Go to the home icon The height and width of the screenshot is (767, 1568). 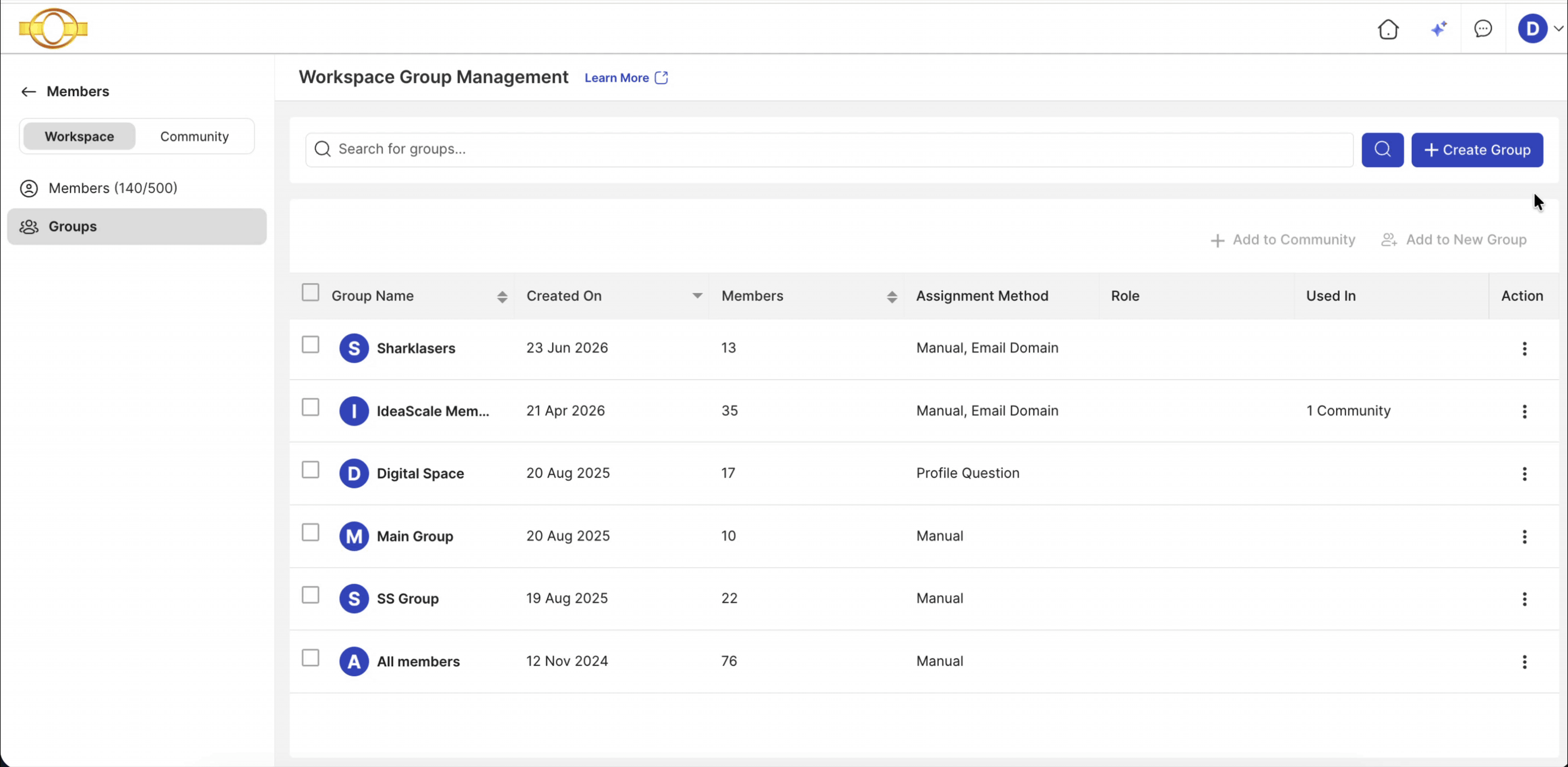[1388, 28]
